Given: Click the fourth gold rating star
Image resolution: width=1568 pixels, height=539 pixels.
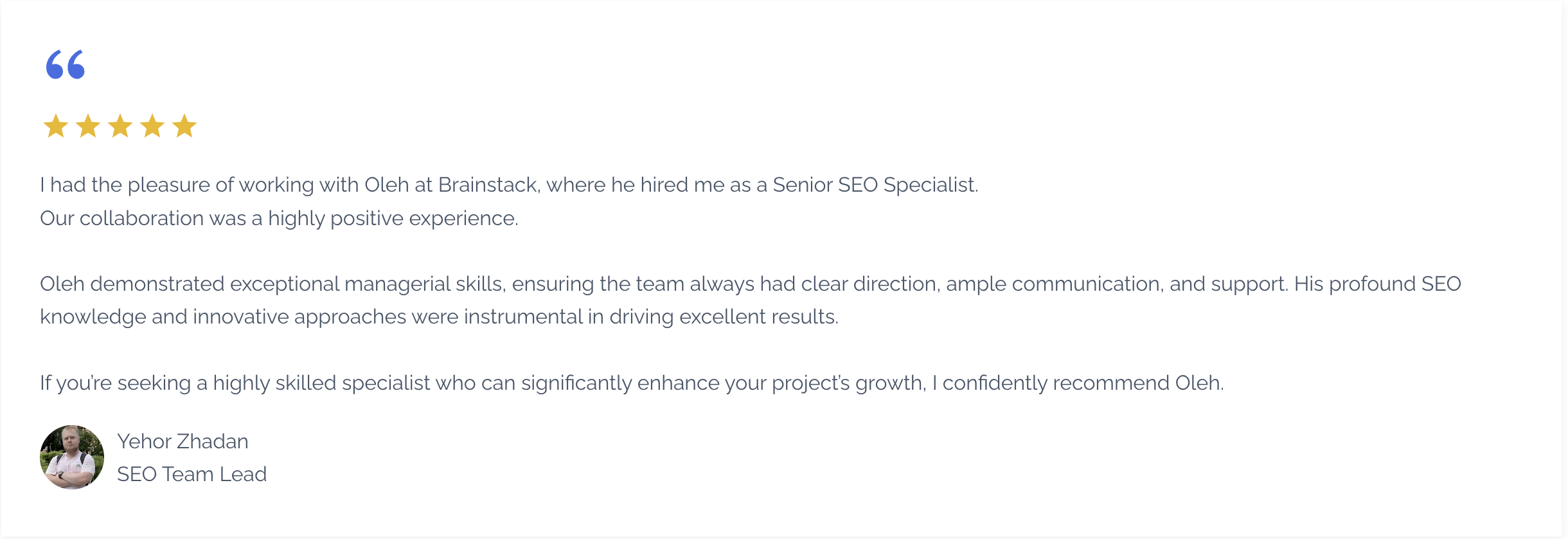Looking at the screenshot, I should [x=152, y=125].
